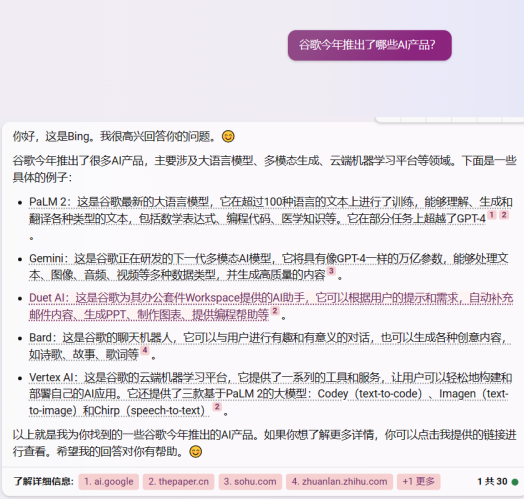Click citation 3 after the Gemini paragraph

(331, 271)
